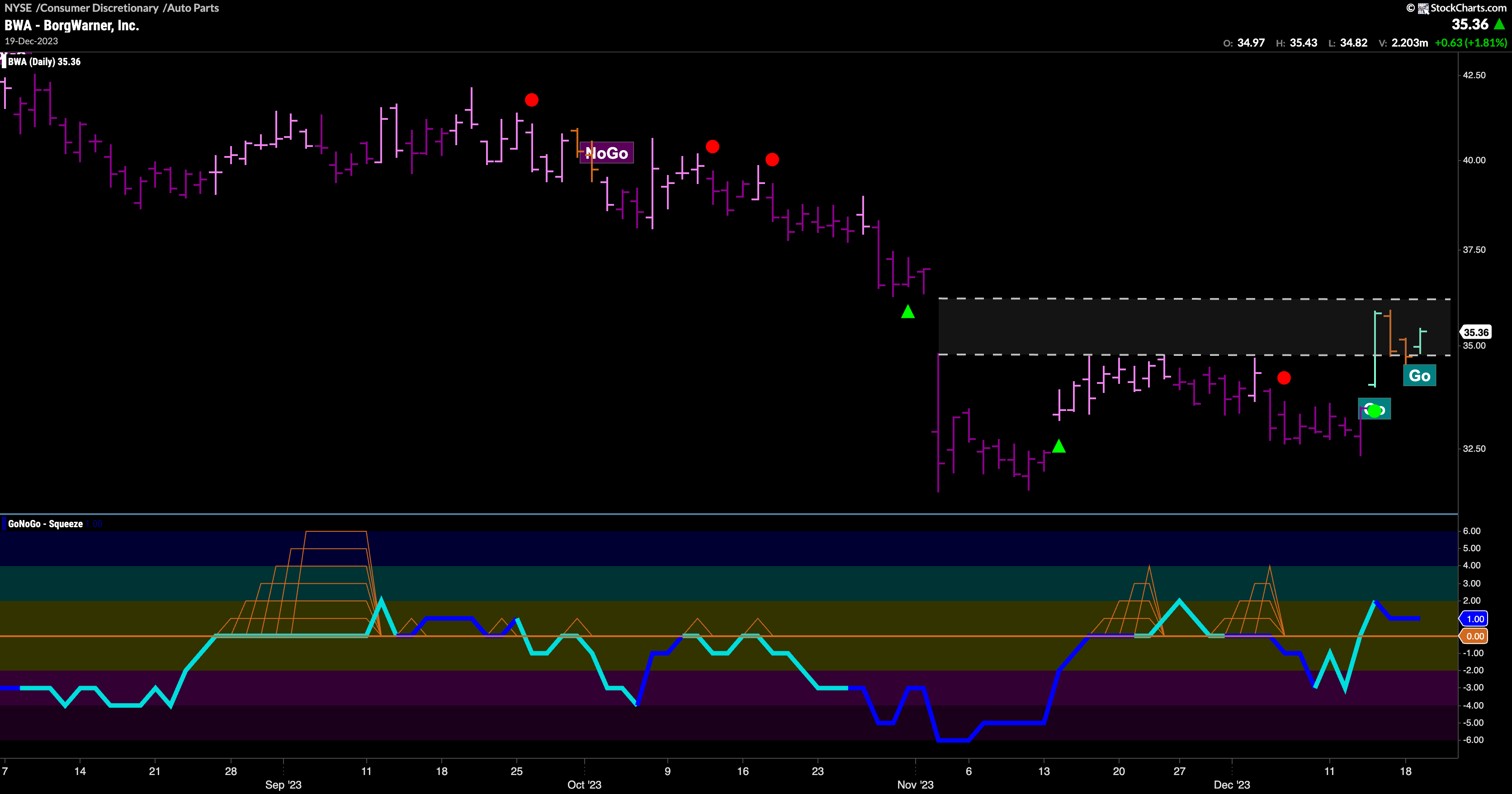
Task: Click the change value +0.63 (+1.81%)
Action: [1471, 43]
